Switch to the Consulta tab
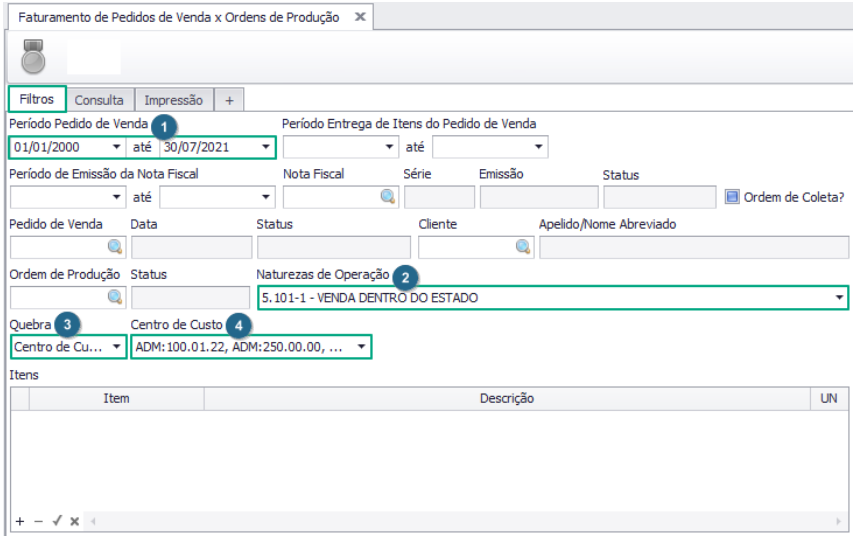The width and height of the screenshot is (854, 536). point(99,100)
